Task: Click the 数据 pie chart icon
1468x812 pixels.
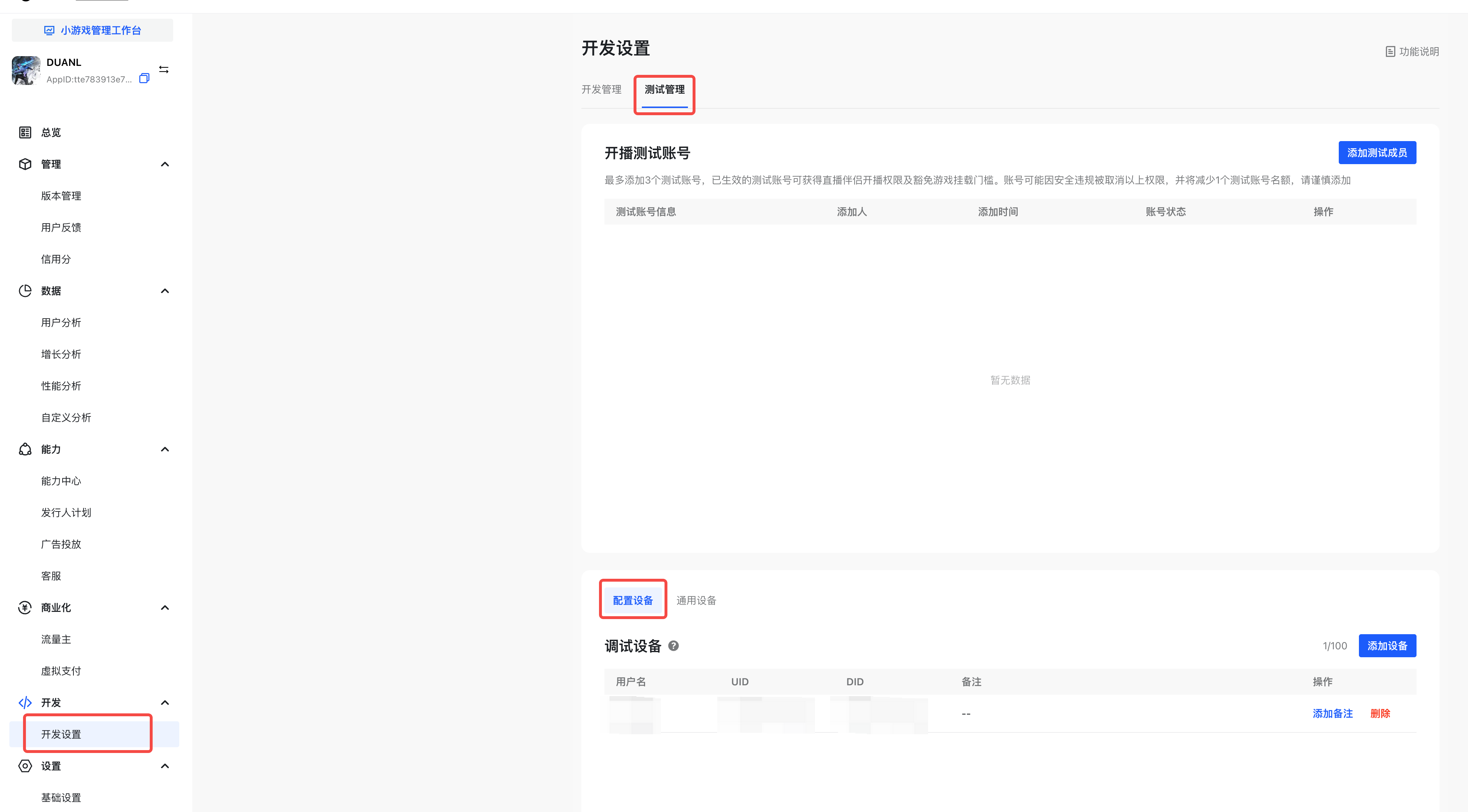Action: [x=25, y=290]
